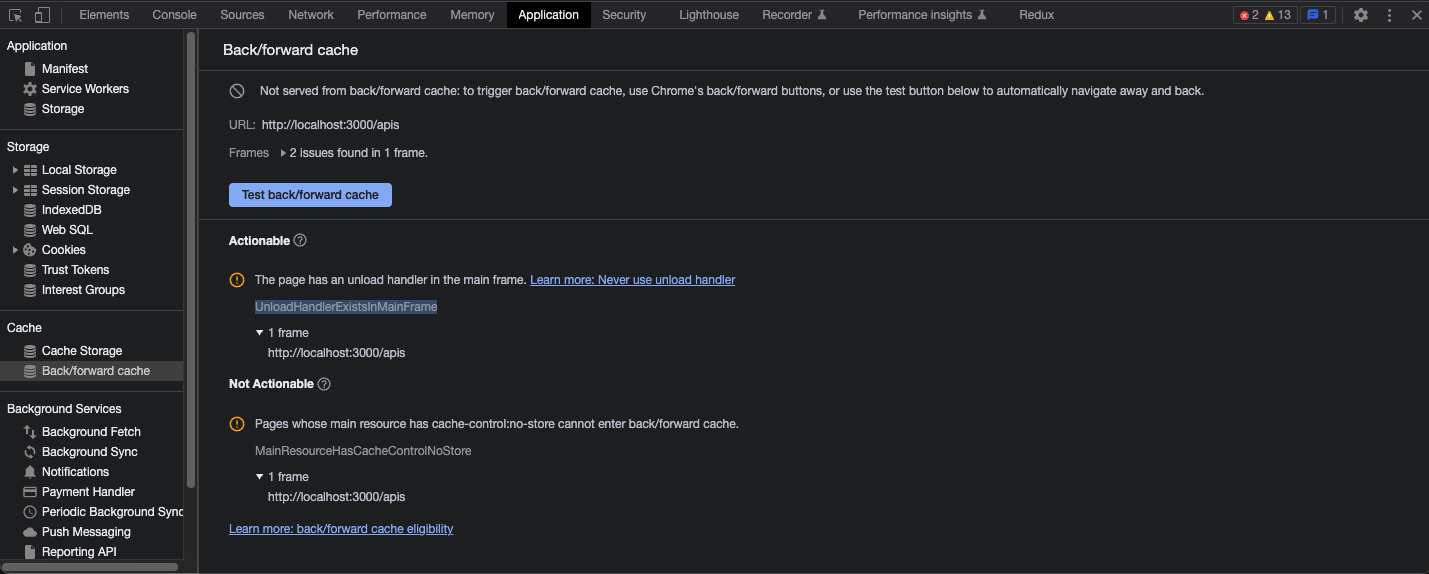1429x574 pixels.
Task: Click the UnloadHandlerExistsInMainFrame text
Action: (x=346, y=307)
